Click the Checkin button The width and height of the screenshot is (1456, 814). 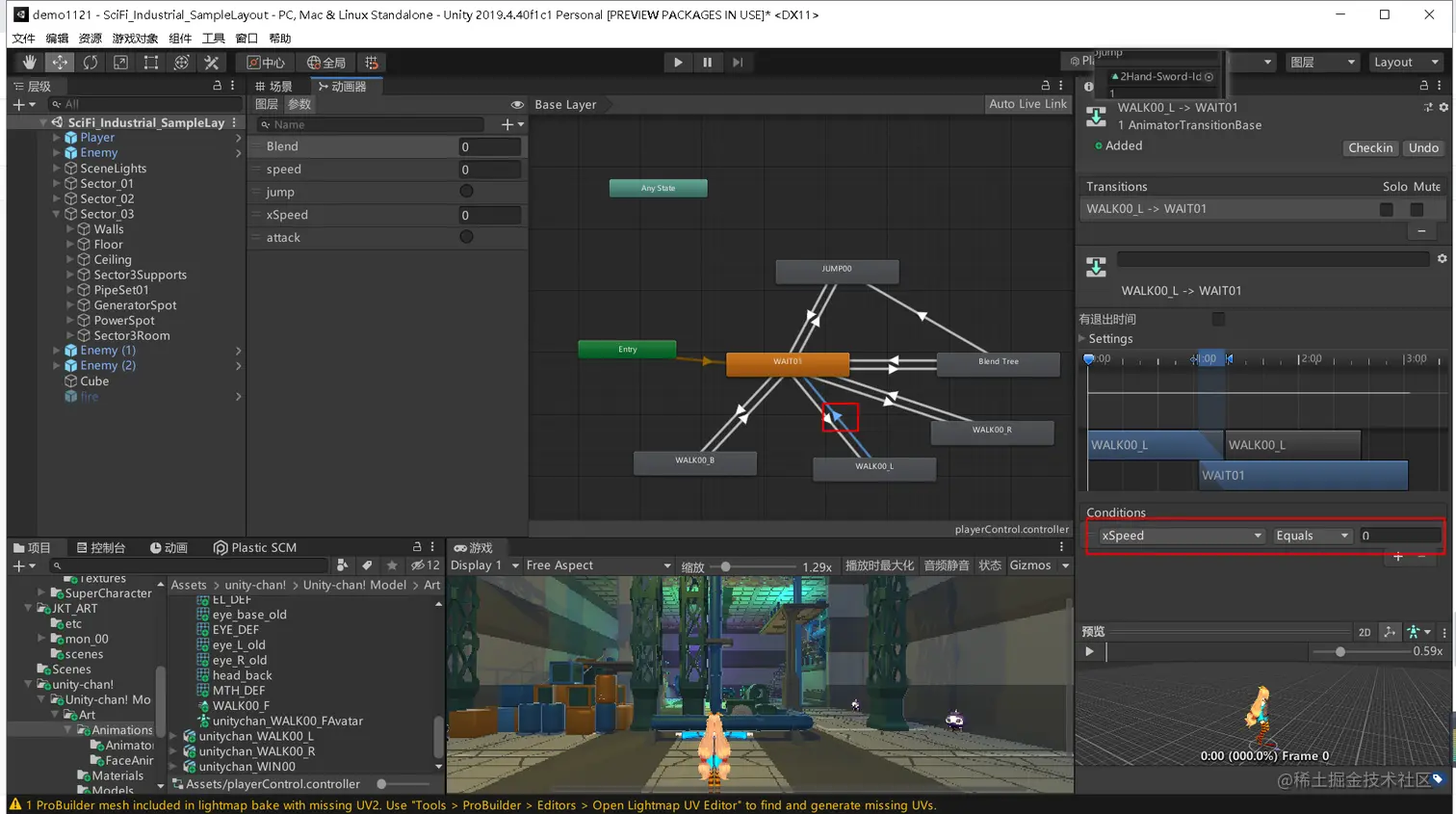click(1370, 147)
